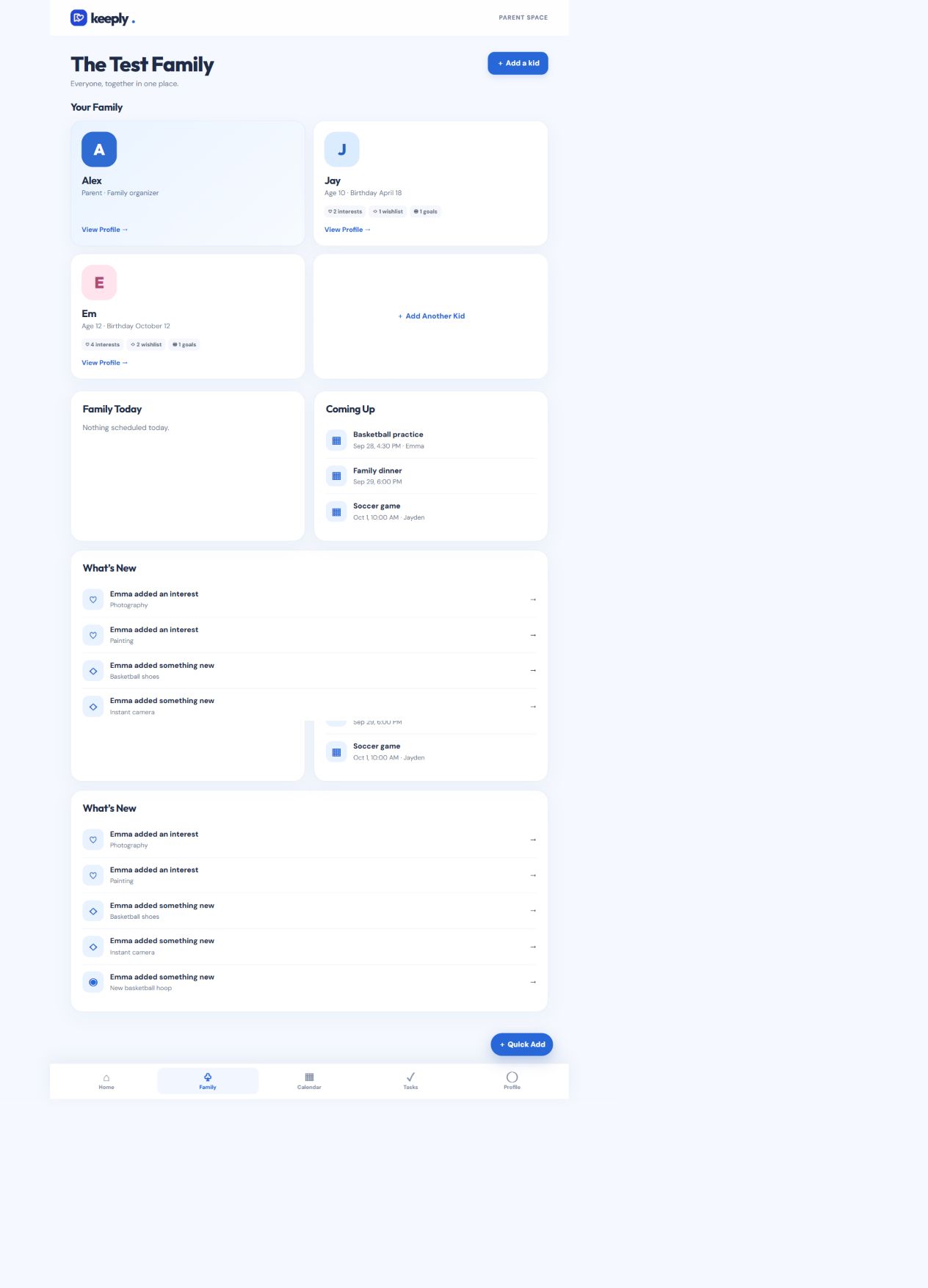The image size is (928, 1288).
Task: Go to Home in bottom navigation
Action: pyautogui.click(x=106, y=1081)
